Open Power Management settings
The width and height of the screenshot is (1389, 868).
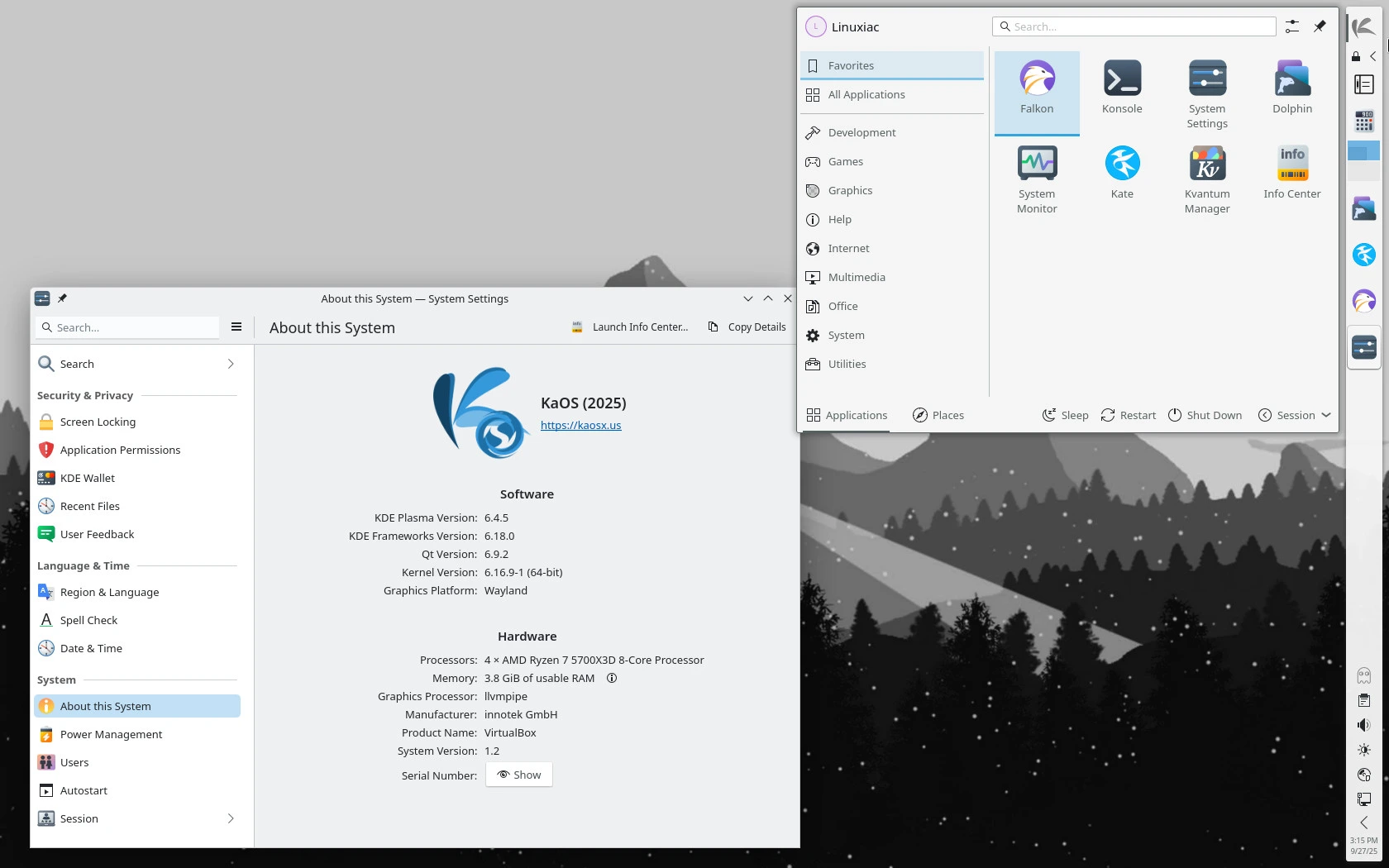137,734
